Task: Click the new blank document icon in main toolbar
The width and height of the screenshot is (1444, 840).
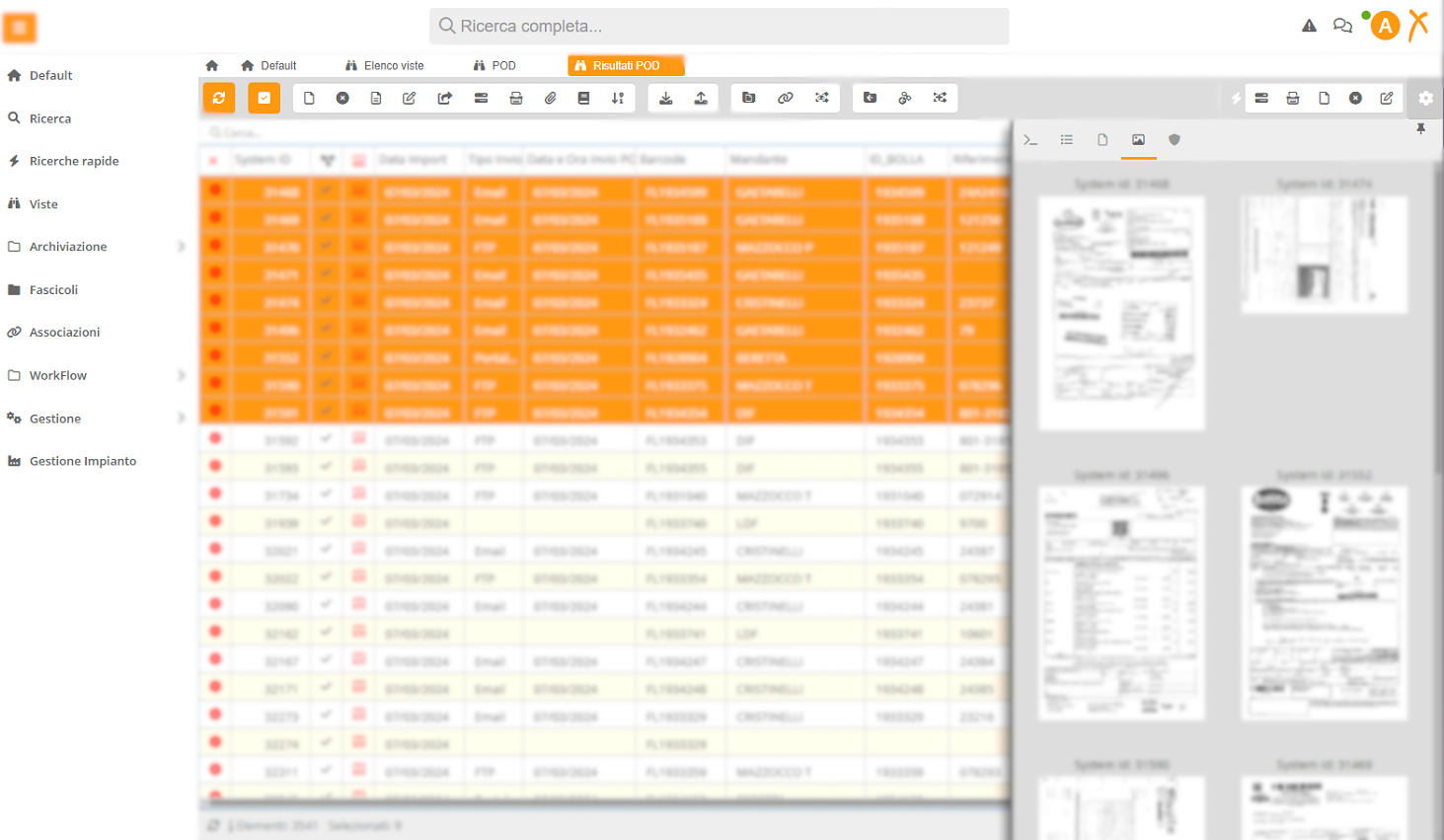Action: 309,98
